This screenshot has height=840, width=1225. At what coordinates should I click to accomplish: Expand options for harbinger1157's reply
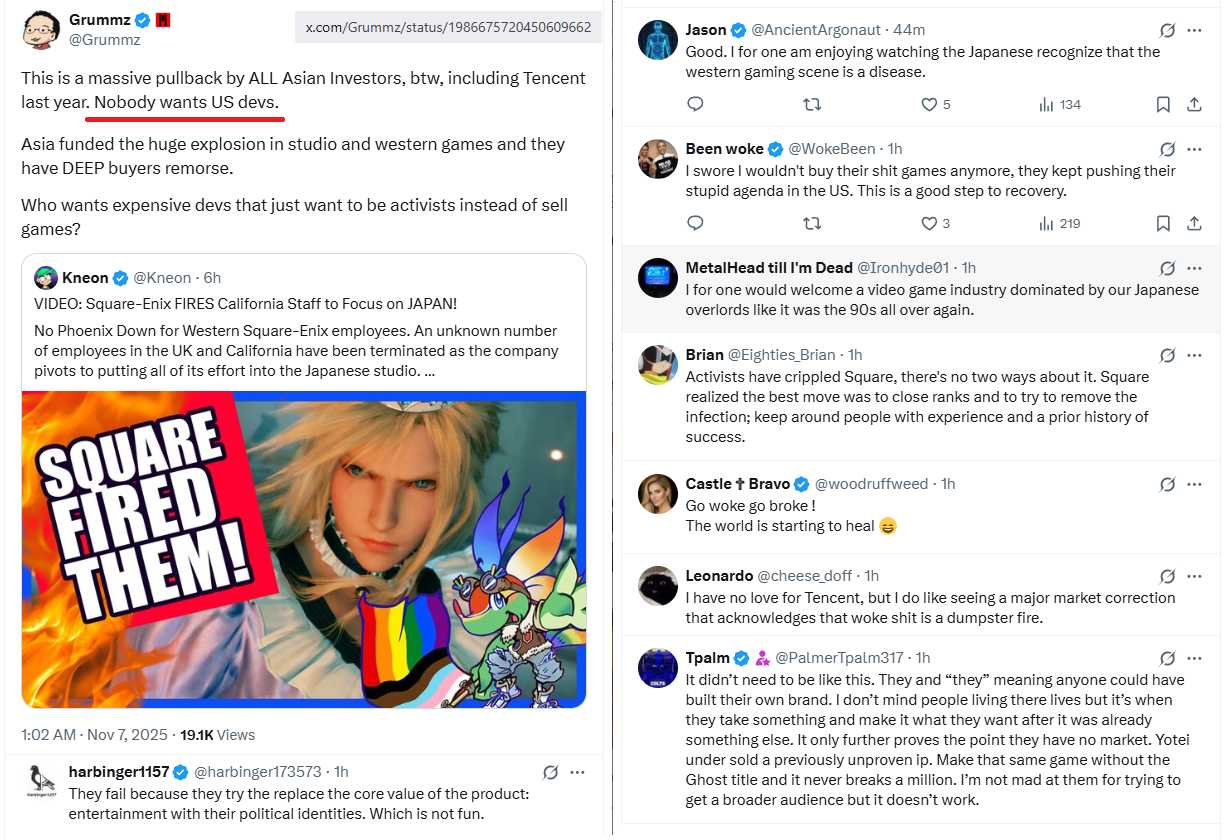coord(577,772)
